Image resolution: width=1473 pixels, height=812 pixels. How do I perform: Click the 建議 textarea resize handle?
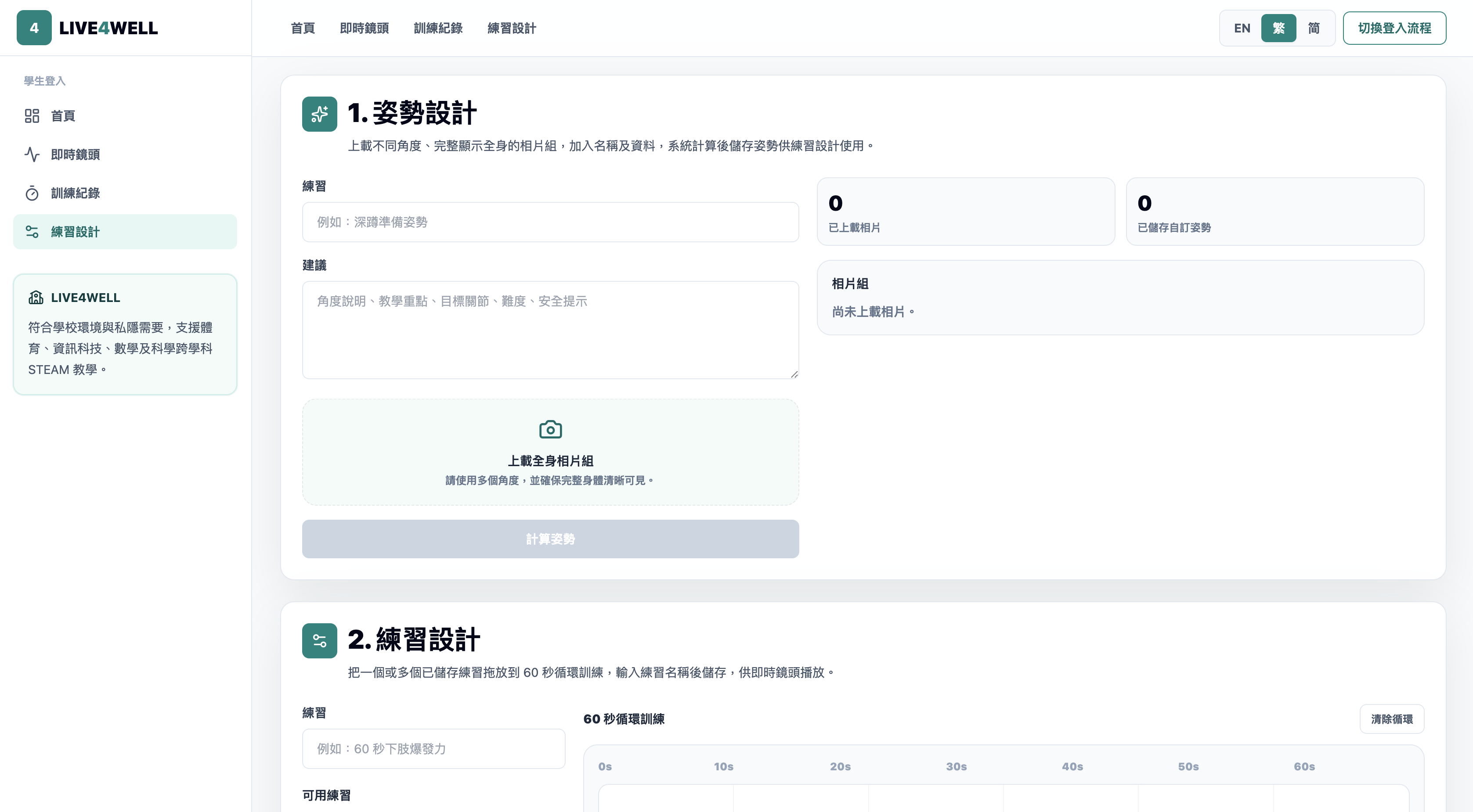click(x=794, y=374)
